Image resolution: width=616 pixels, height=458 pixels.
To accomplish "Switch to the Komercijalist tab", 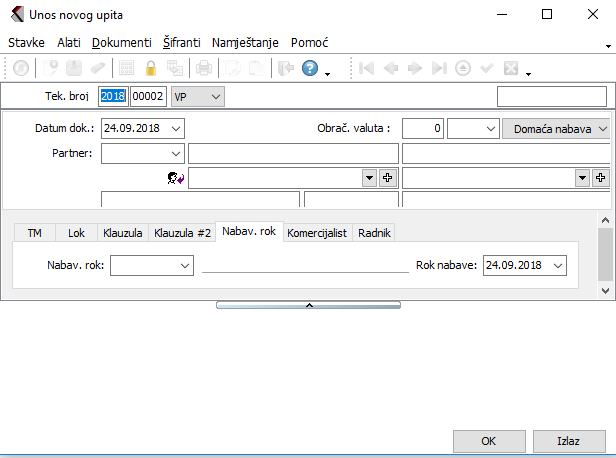I will coord(316,233).
